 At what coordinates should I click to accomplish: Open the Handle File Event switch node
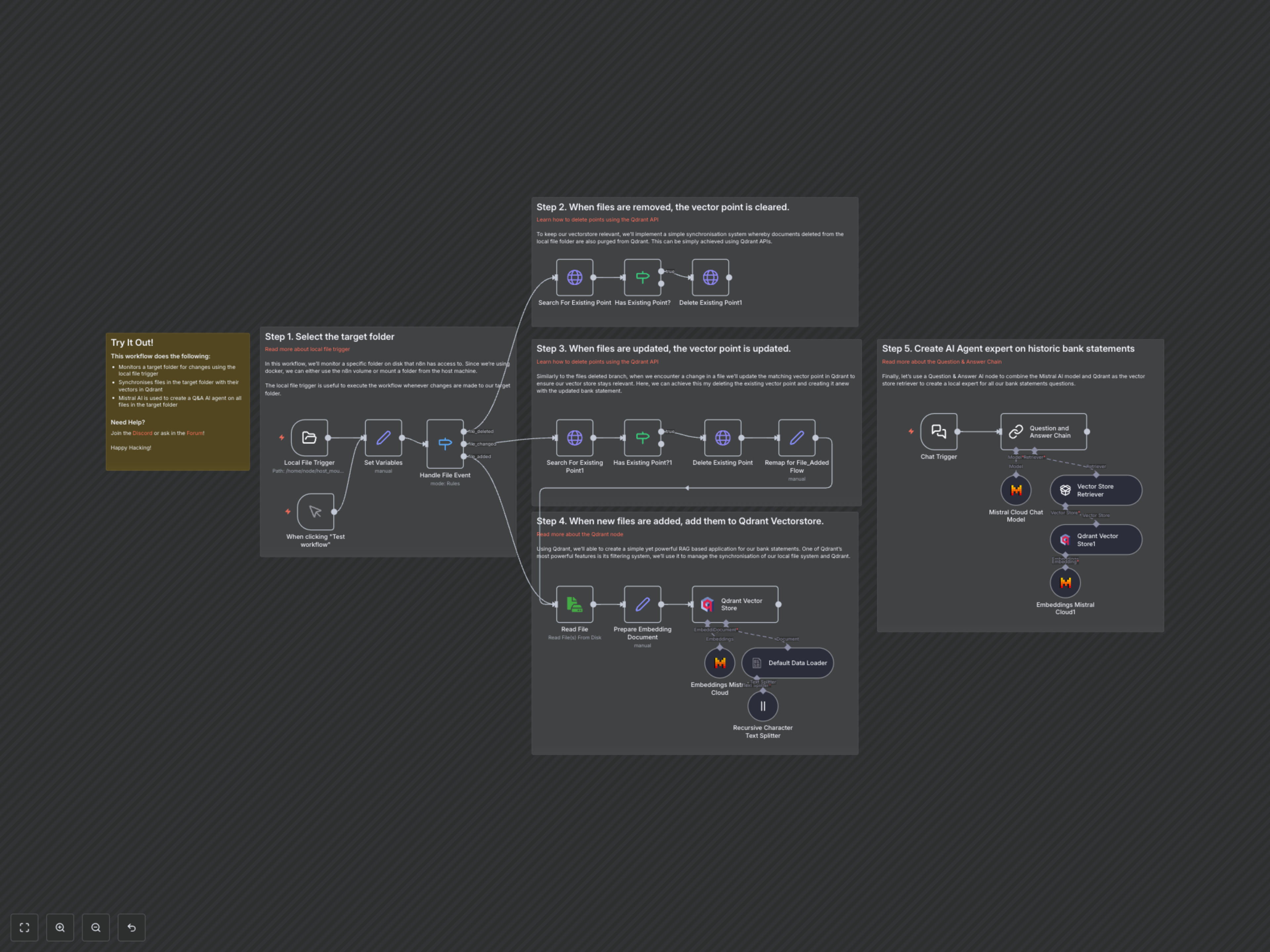(445, 444)
